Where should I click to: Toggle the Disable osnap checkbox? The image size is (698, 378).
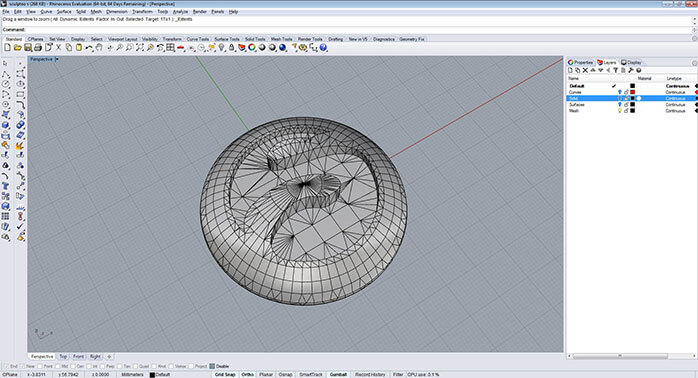212,366
